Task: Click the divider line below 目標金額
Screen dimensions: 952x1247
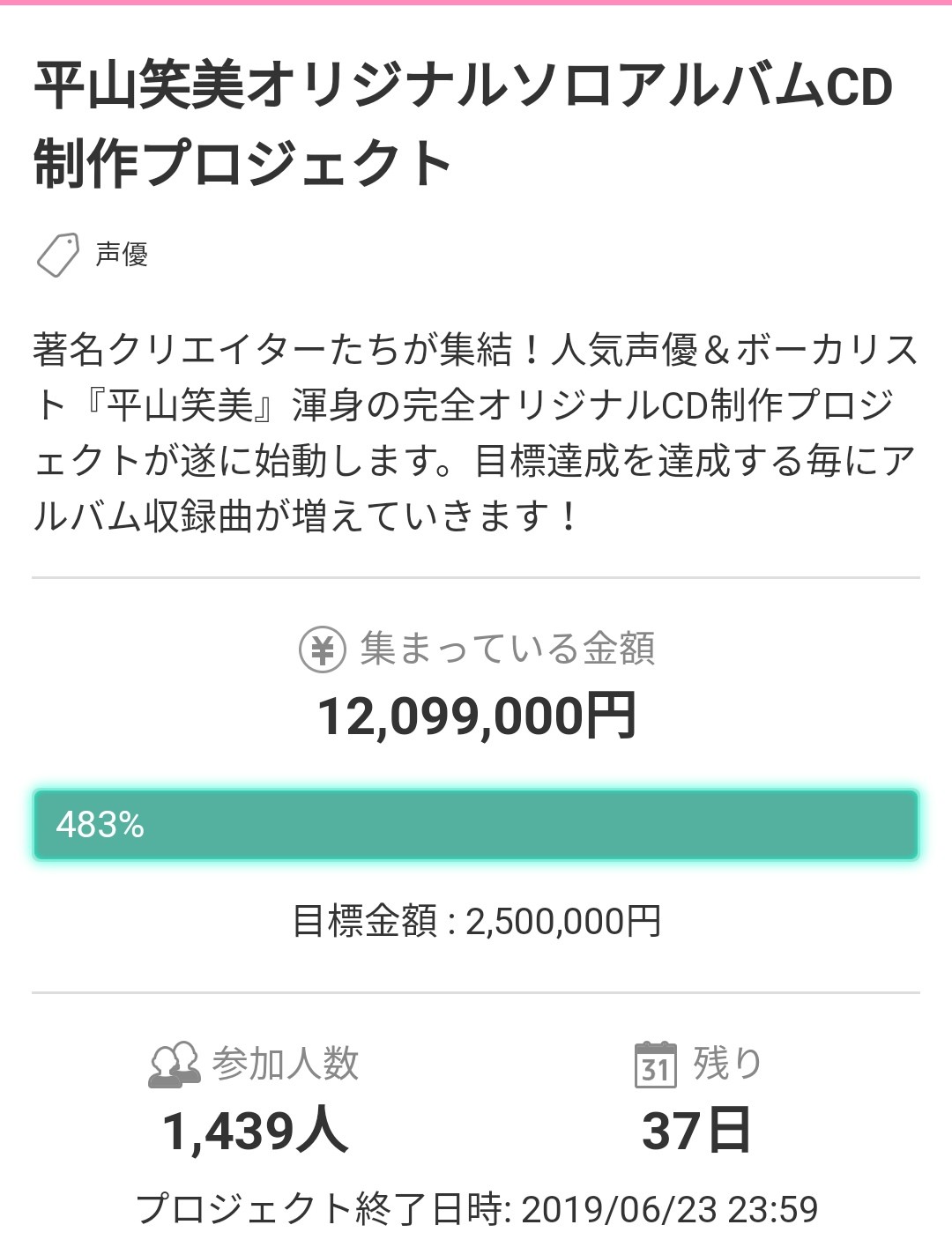Action: pos(476,993)
